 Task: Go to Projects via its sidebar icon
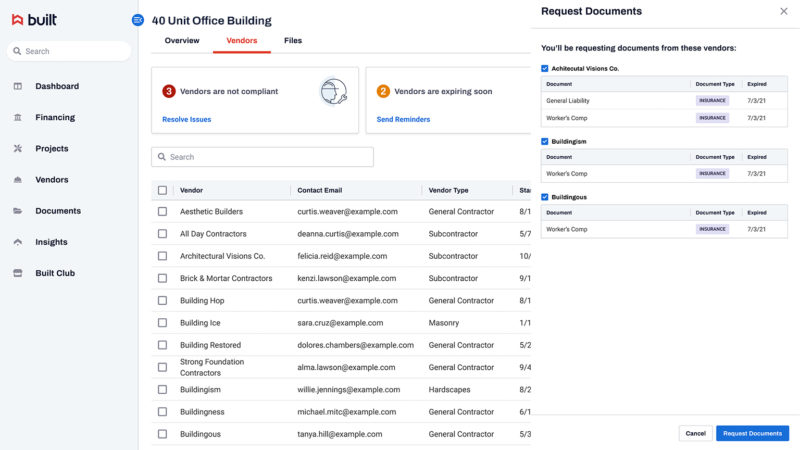[x=18, y=148]
